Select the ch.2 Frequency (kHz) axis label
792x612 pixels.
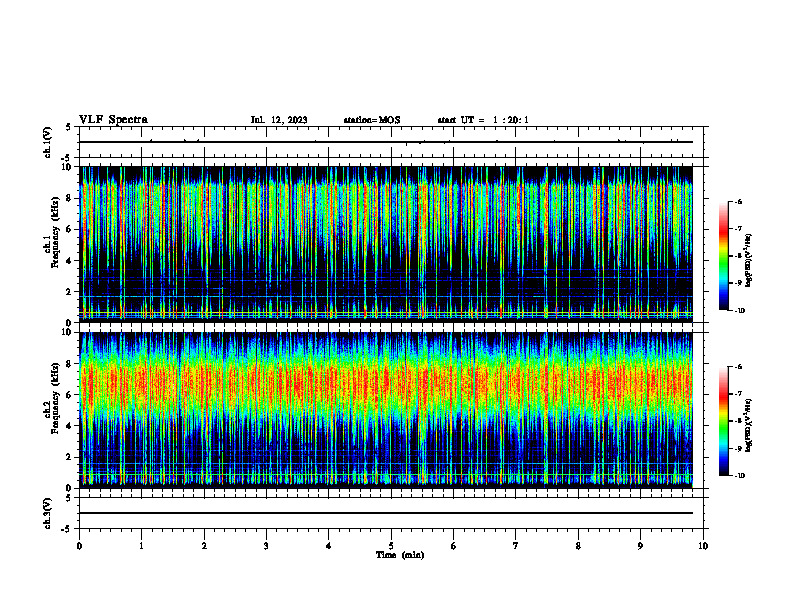[51, 398]
